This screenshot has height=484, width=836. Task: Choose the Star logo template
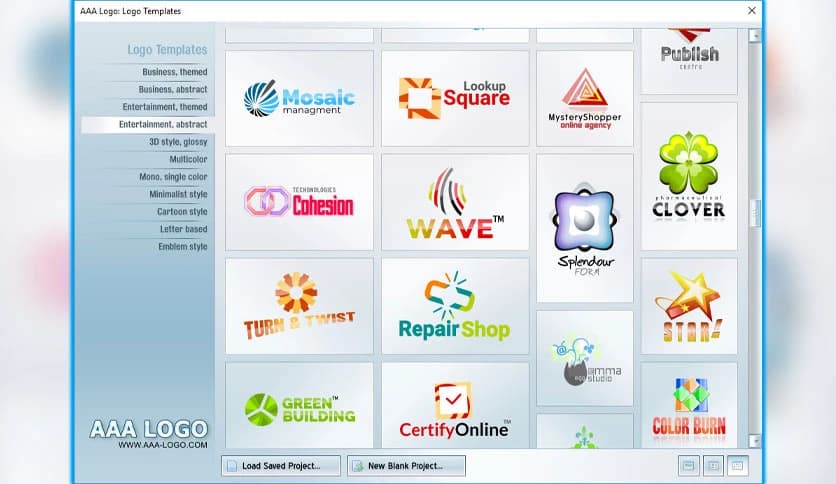[689, 306]
